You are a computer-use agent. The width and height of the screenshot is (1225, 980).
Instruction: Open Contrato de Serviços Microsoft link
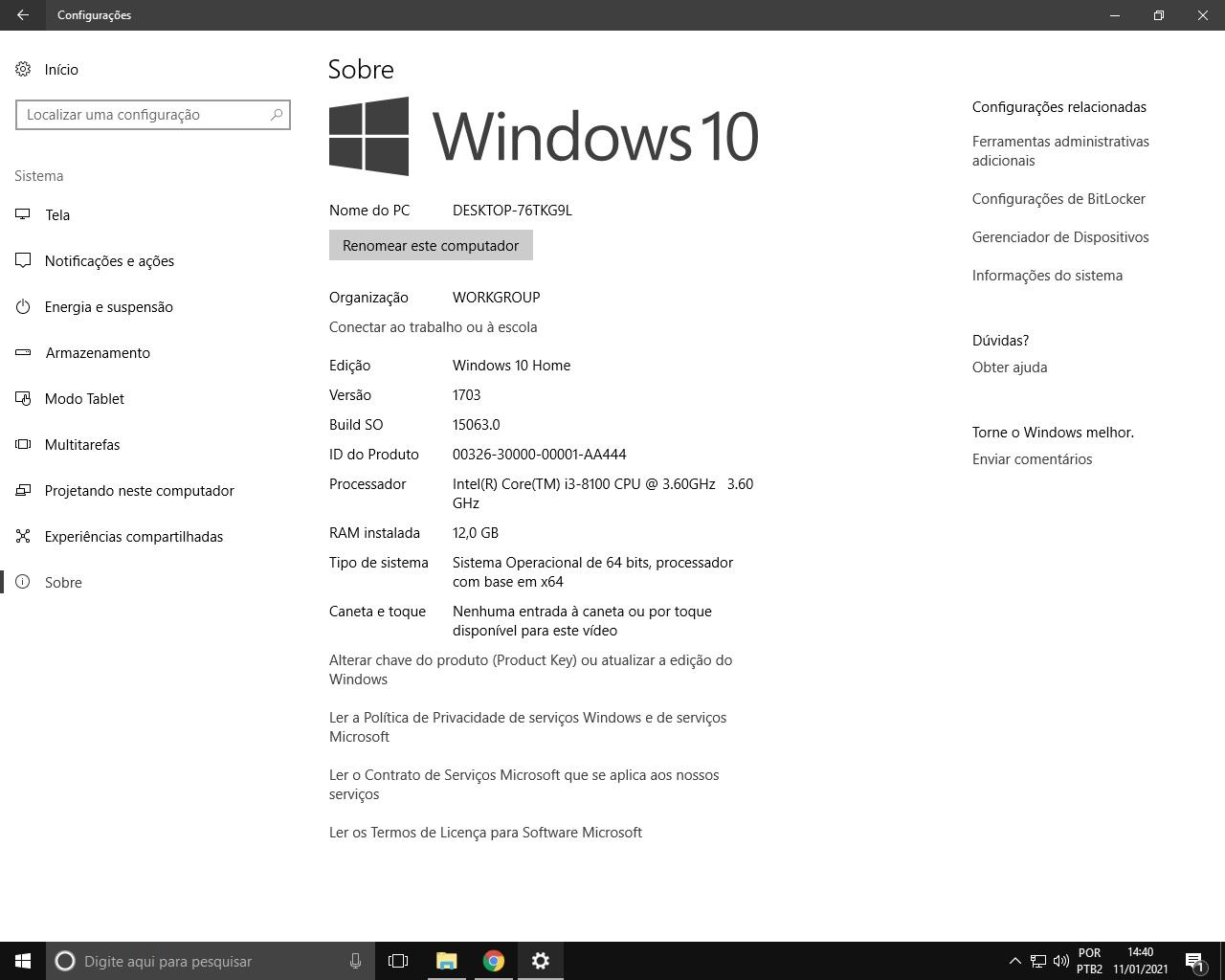click(x=523, y=785)
